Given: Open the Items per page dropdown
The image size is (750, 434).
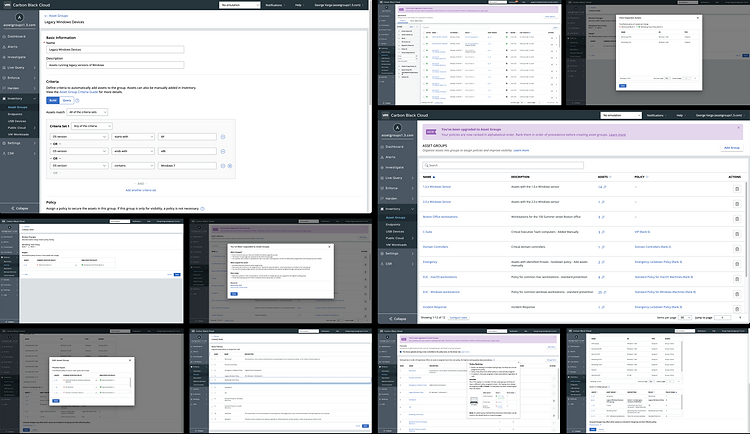Looking at the screenshot, I should (x=685, y=318).
